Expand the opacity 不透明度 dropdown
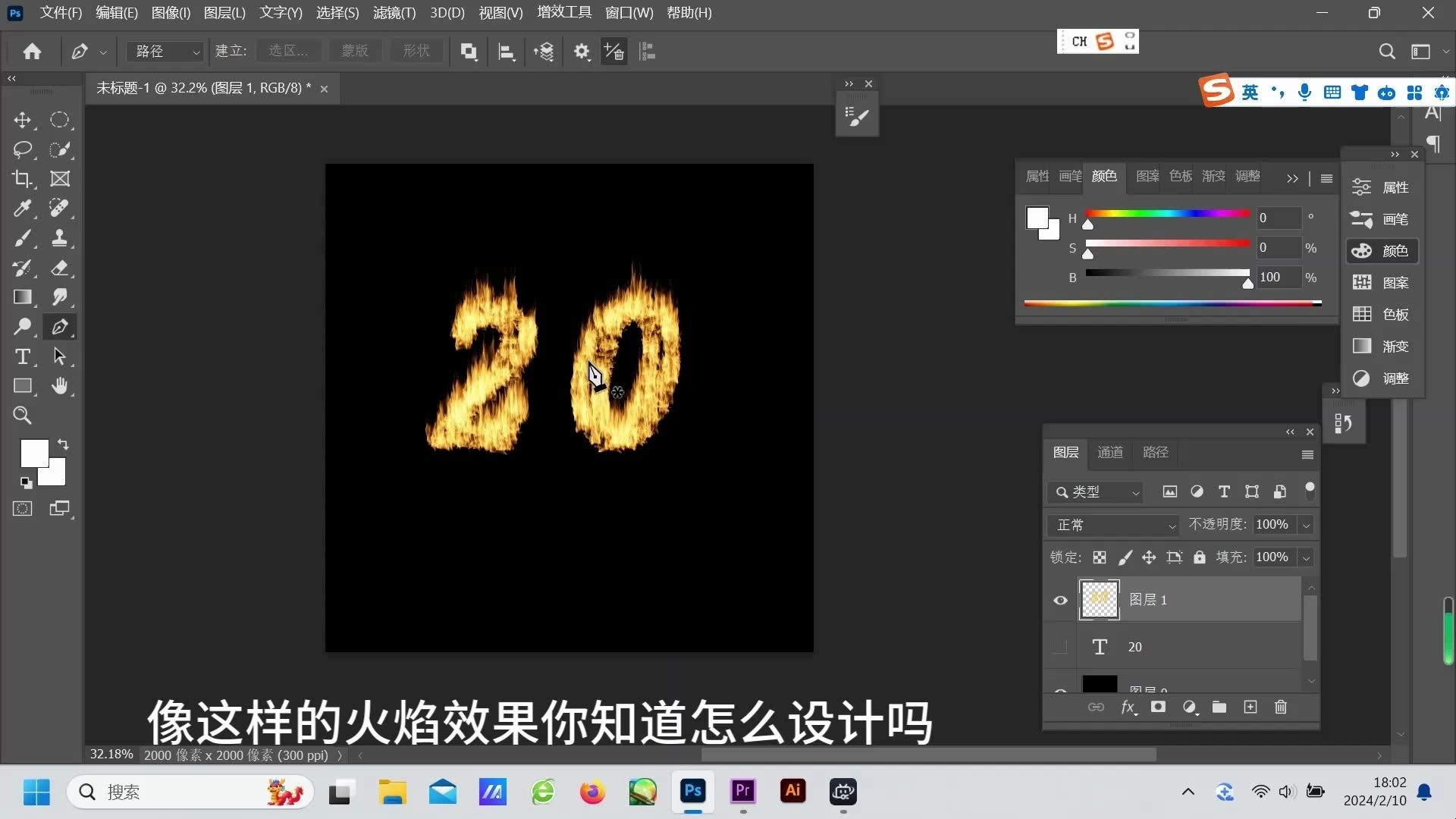Image resolution: width=1456 pixels, height=819 pixels. pos(1306,525)
